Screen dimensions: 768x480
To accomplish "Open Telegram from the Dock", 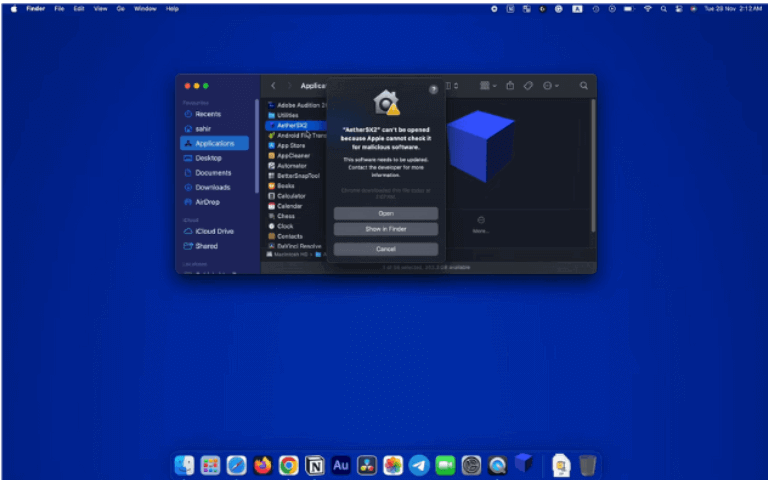I will pyautogui.click(x=419, y=465).
